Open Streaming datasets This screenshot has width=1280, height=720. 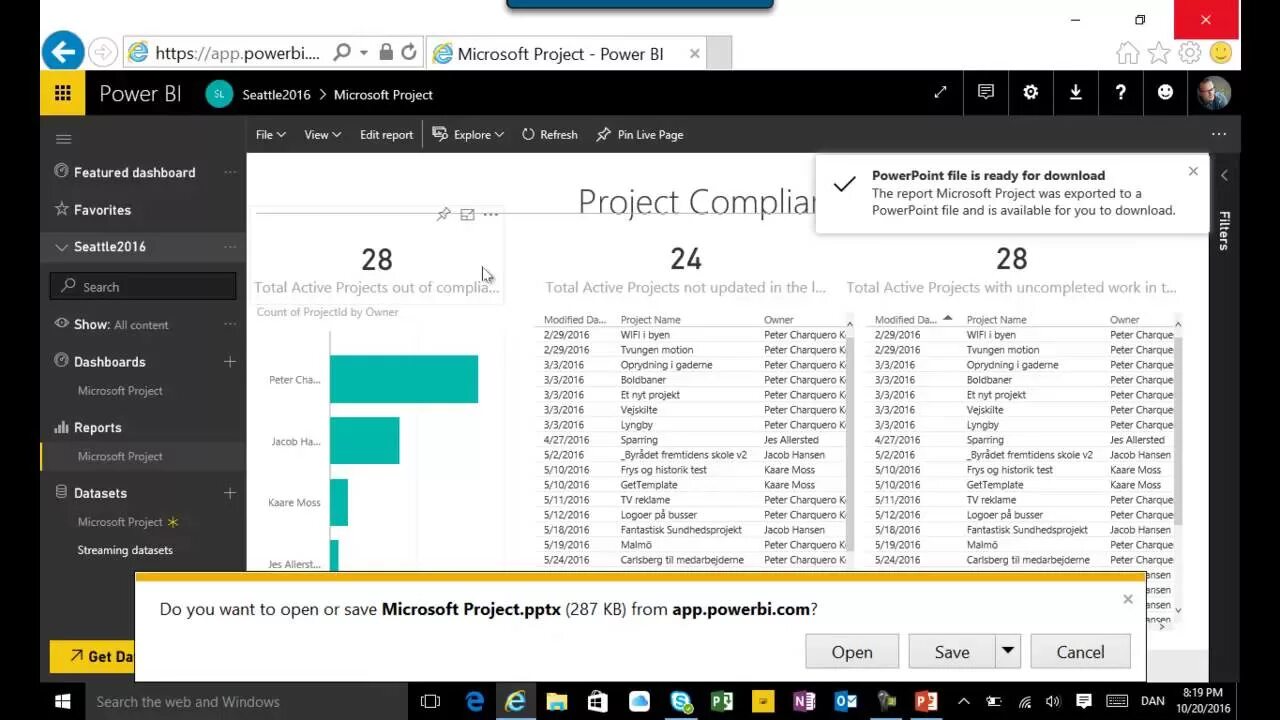tap(125, 550)
